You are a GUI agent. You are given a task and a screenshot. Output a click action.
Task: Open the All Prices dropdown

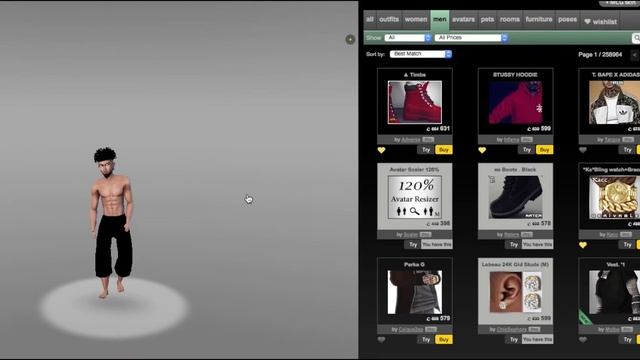471,38
